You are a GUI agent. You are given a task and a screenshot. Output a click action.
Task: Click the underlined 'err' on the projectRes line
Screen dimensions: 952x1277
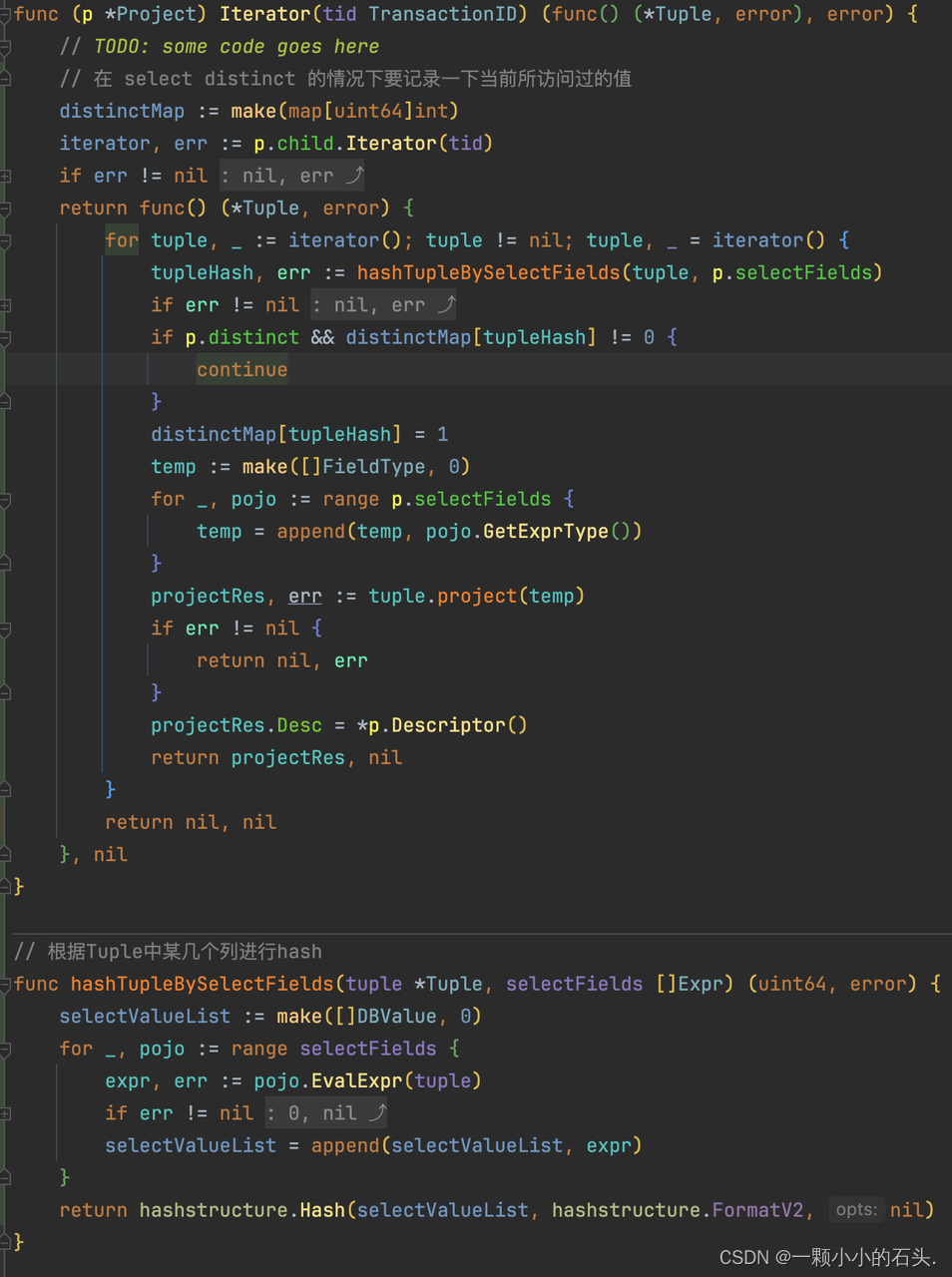click(x=304, y=596)
